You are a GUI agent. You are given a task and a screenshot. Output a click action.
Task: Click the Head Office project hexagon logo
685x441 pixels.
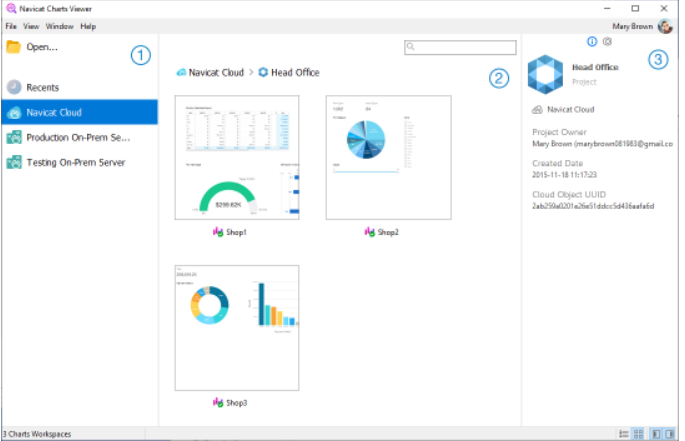(545, 74)
